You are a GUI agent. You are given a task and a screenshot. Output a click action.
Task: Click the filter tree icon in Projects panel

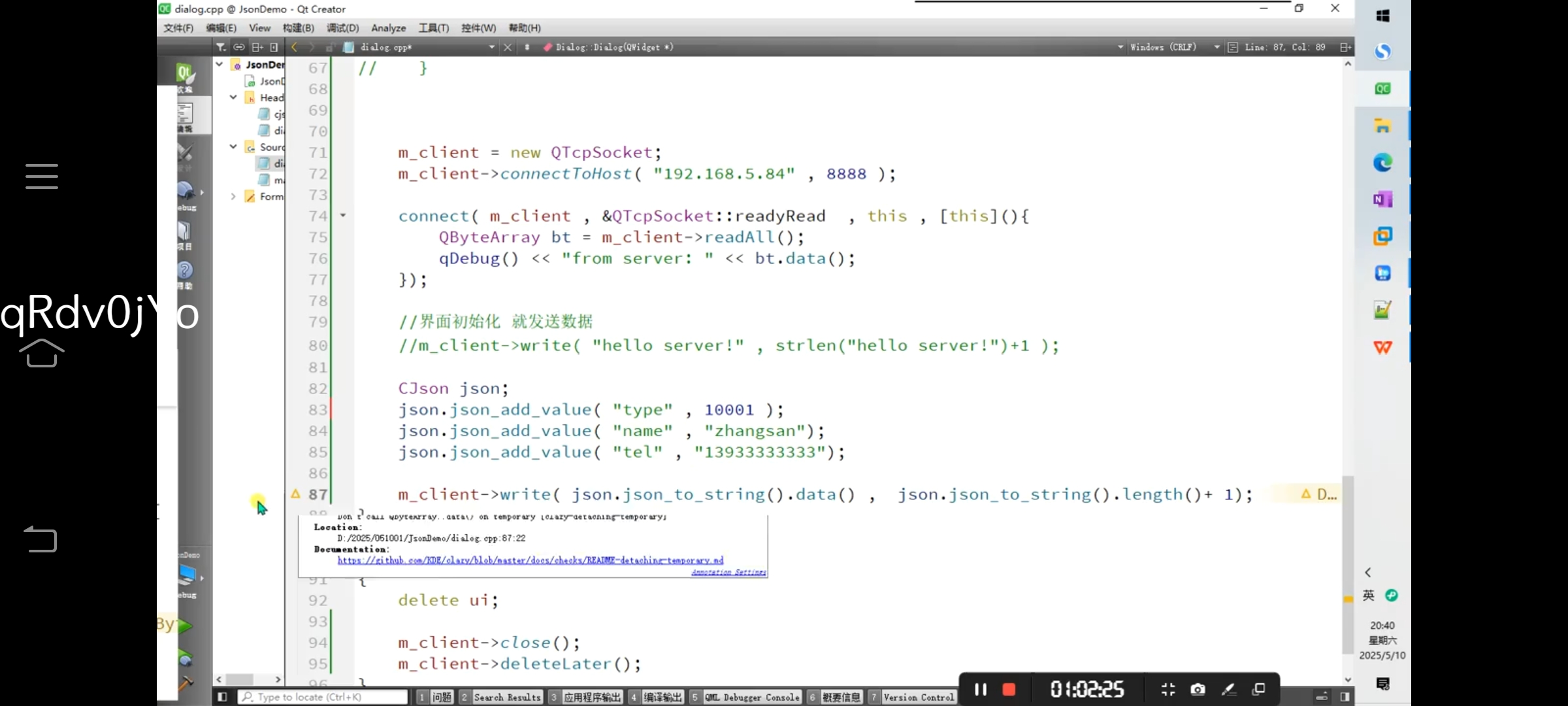click(221, 47)
